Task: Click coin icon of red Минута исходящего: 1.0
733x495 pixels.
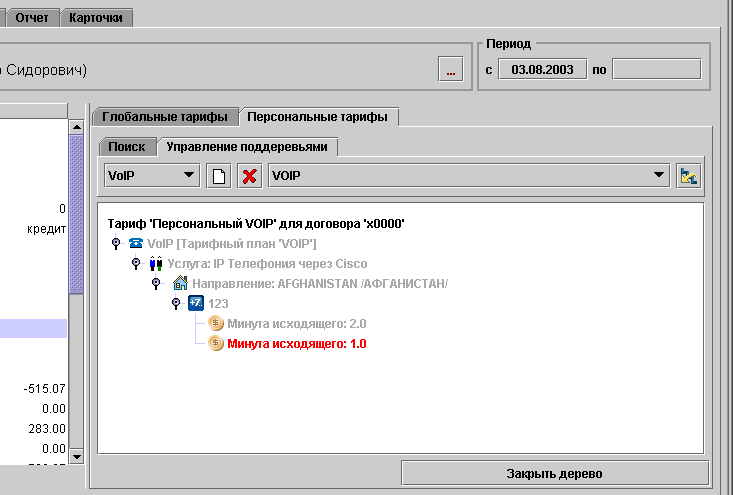Action: (x=216, y=343)
